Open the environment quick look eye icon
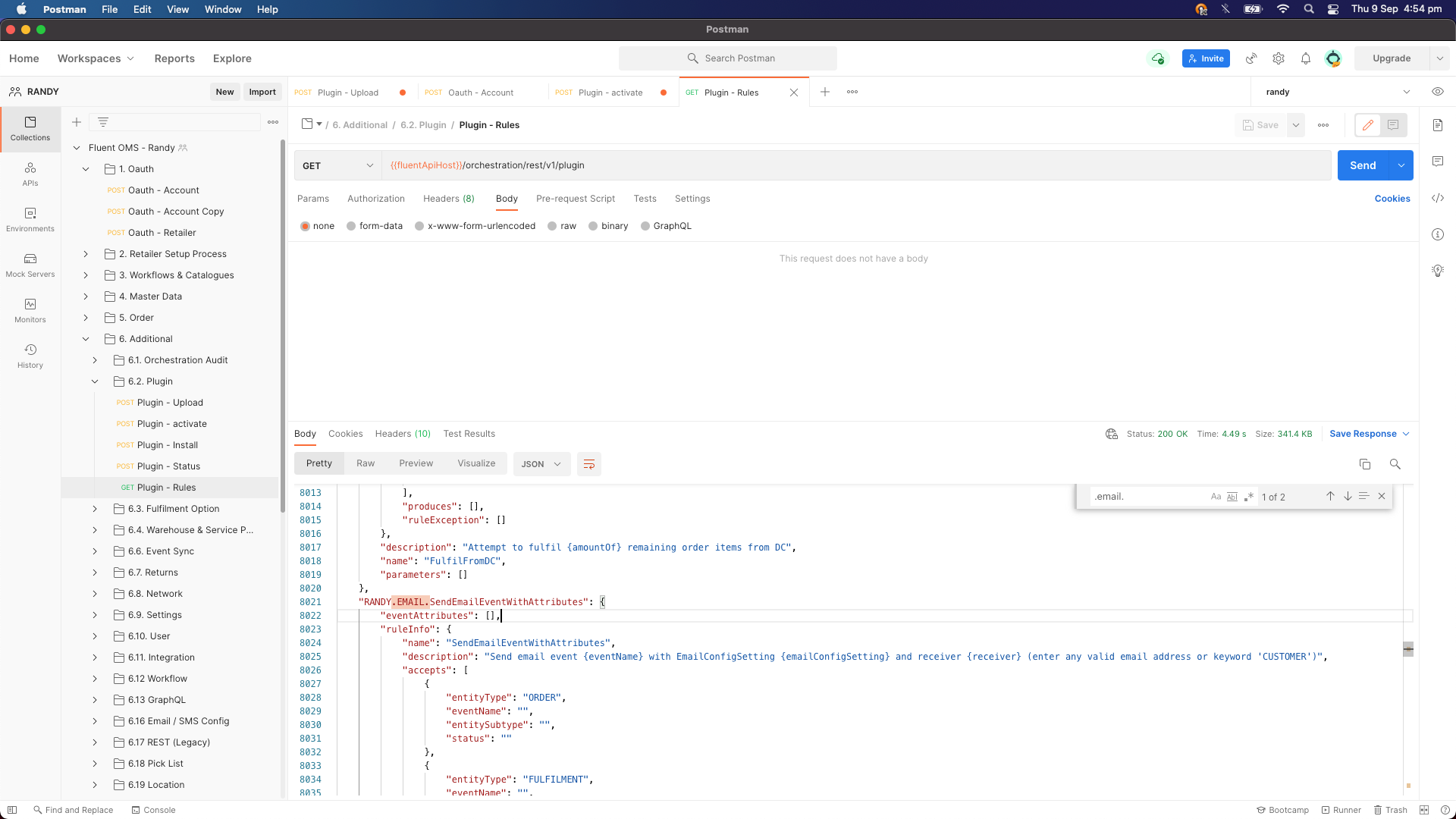 click(1438, 92)
